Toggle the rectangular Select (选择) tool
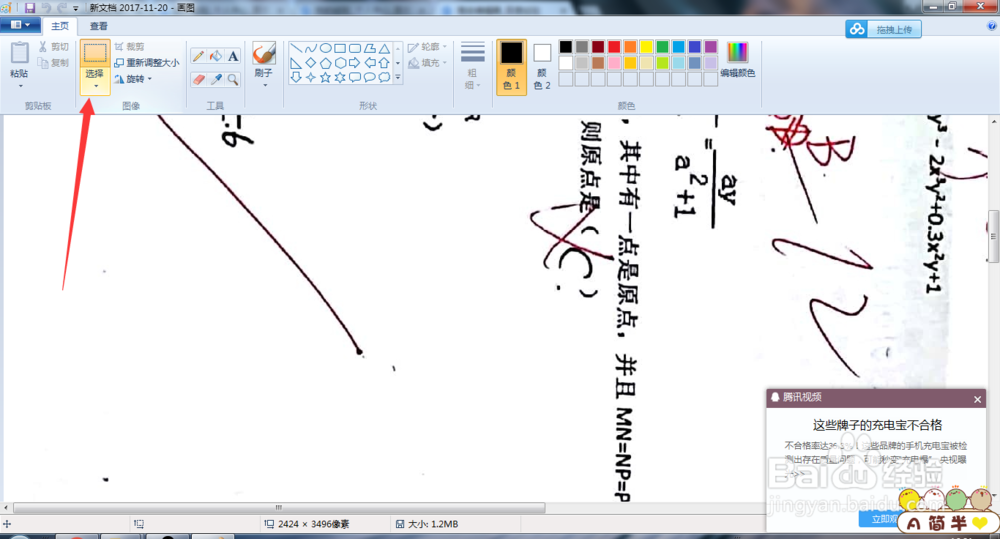 point(95,53)
